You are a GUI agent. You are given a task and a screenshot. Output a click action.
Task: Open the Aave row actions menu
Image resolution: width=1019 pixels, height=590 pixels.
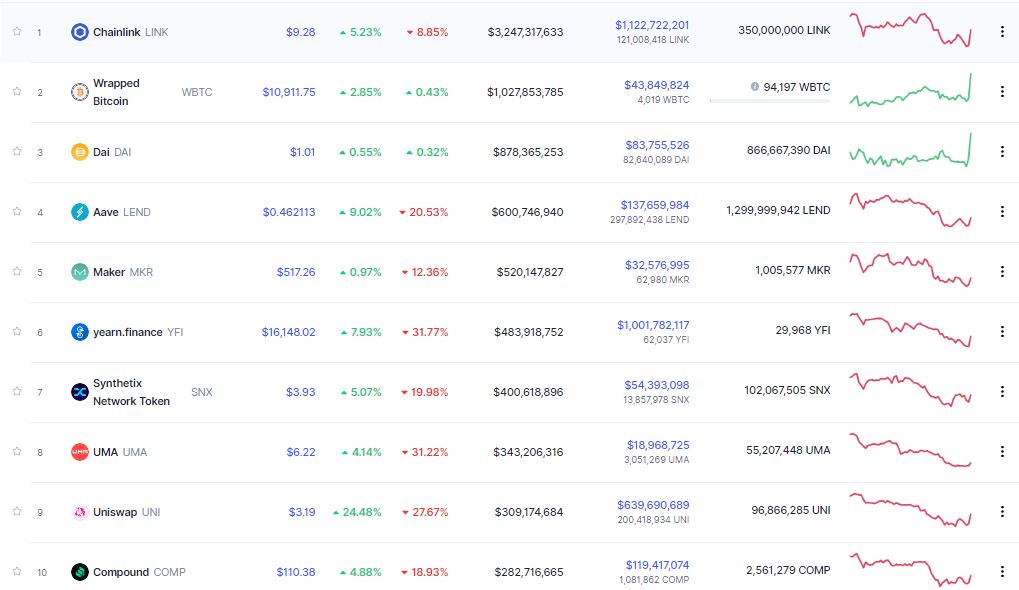pyautogui.click(x=1002, y=211)
